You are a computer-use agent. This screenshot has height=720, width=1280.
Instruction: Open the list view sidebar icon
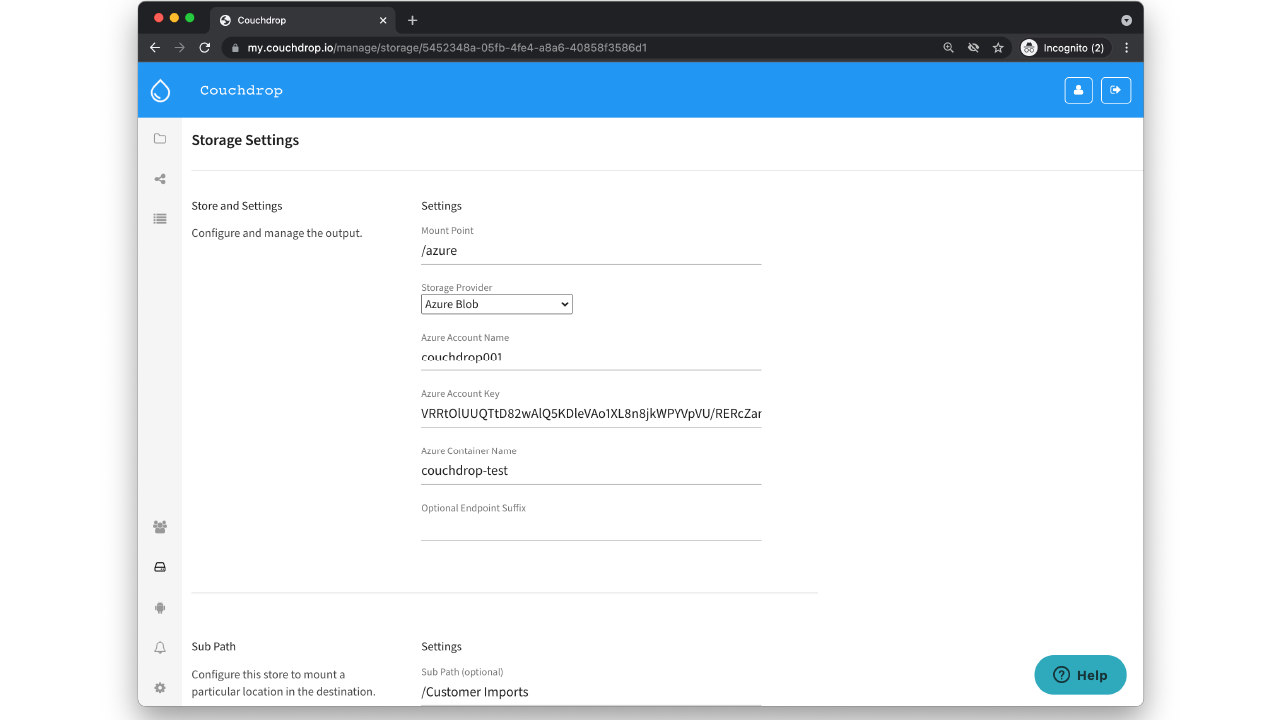[x=160, y=219]
